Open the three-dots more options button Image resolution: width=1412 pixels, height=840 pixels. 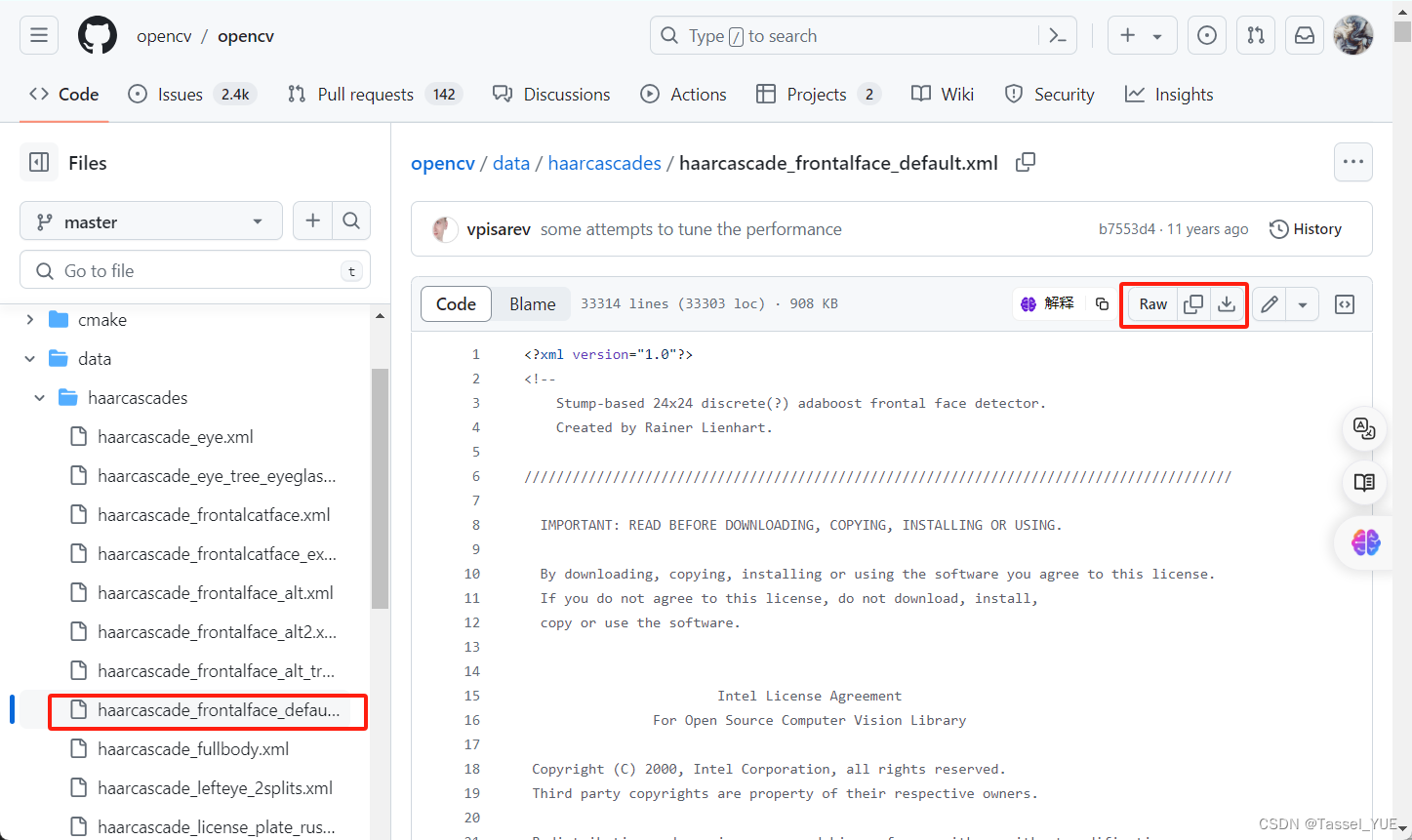click(1353, 162)
